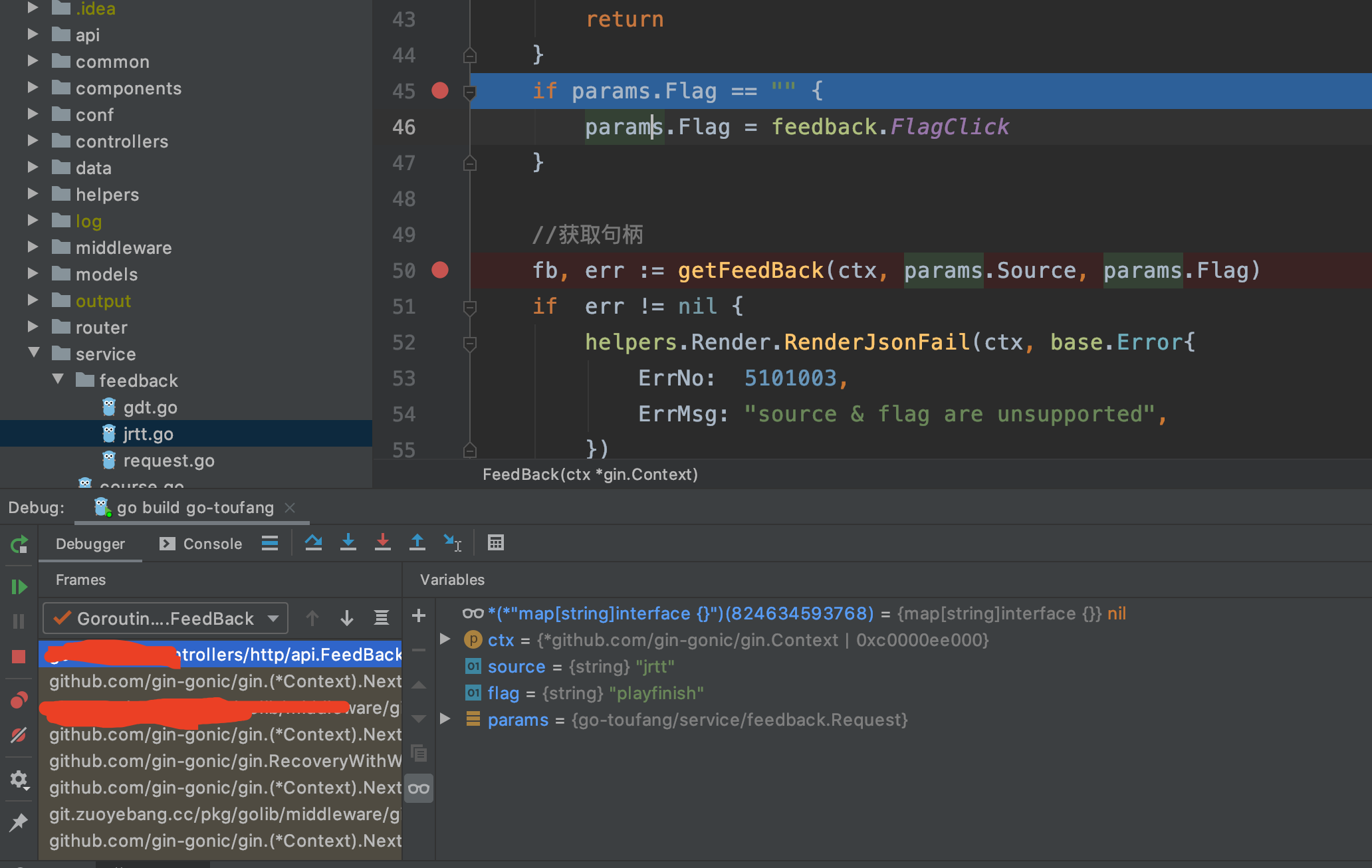Image resolution: width=1372 pixels, height=868 pixels.
Task: Toggle Mute Breakpoints icon
Action: 19,735
